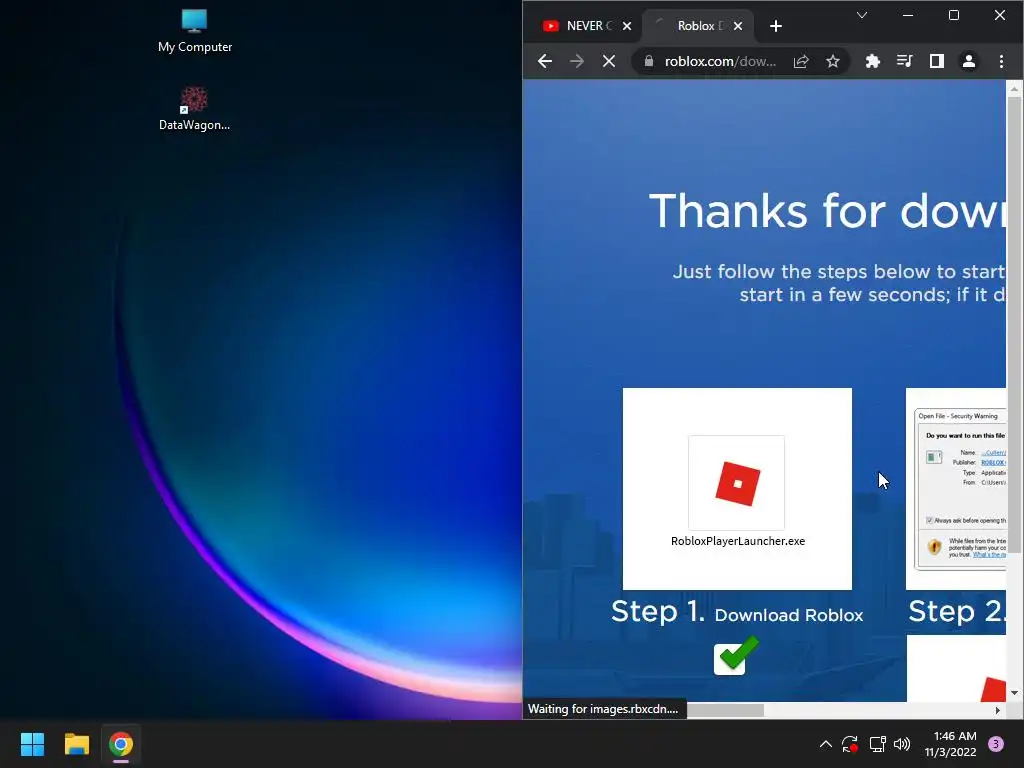Image resolution: width=1024 pixels, height=768 pixels.
Task: Close the YouTube tab
Action: point(627,26)
